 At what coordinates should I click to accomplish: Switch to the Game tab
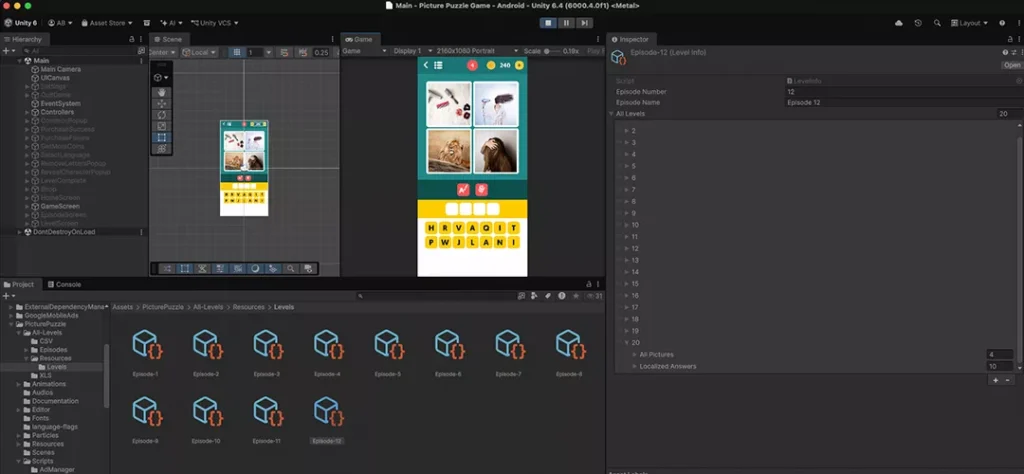[x=359, y=39]
